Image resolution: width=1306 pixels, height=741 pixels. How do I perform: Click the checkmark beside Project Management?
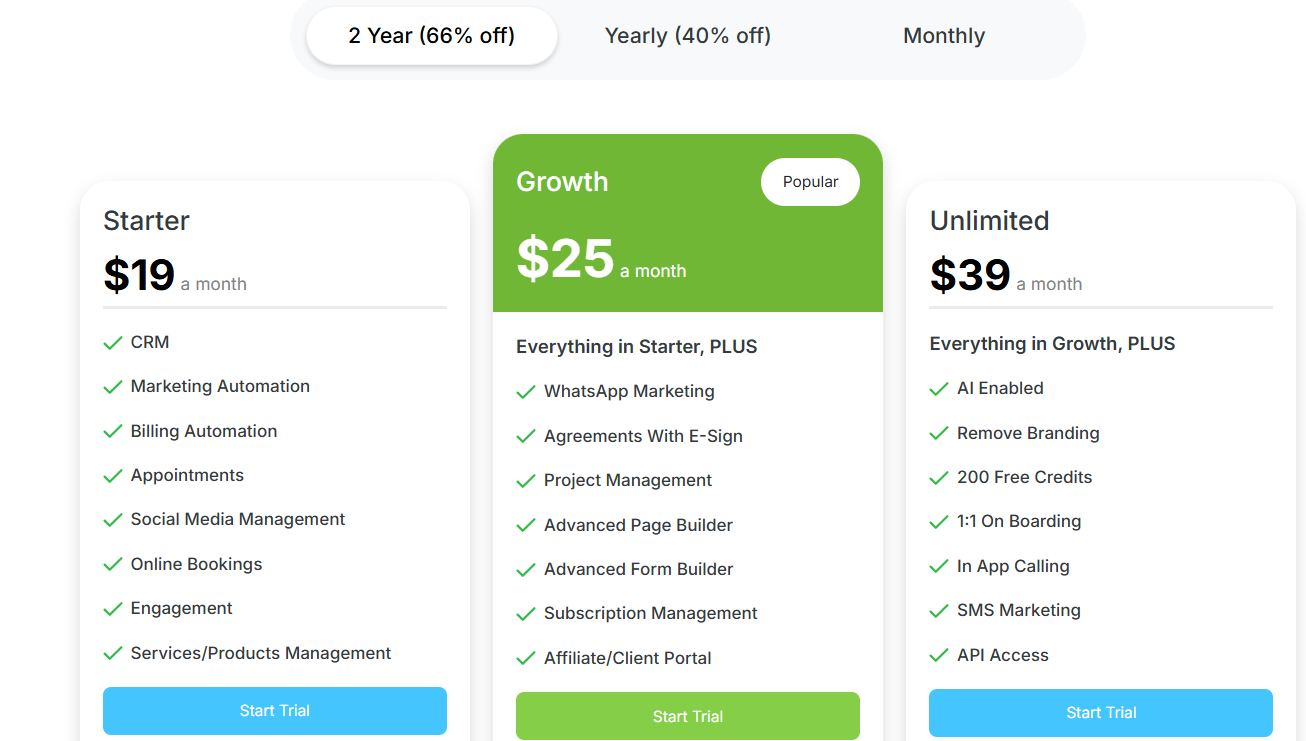click(x=526, y=481)
